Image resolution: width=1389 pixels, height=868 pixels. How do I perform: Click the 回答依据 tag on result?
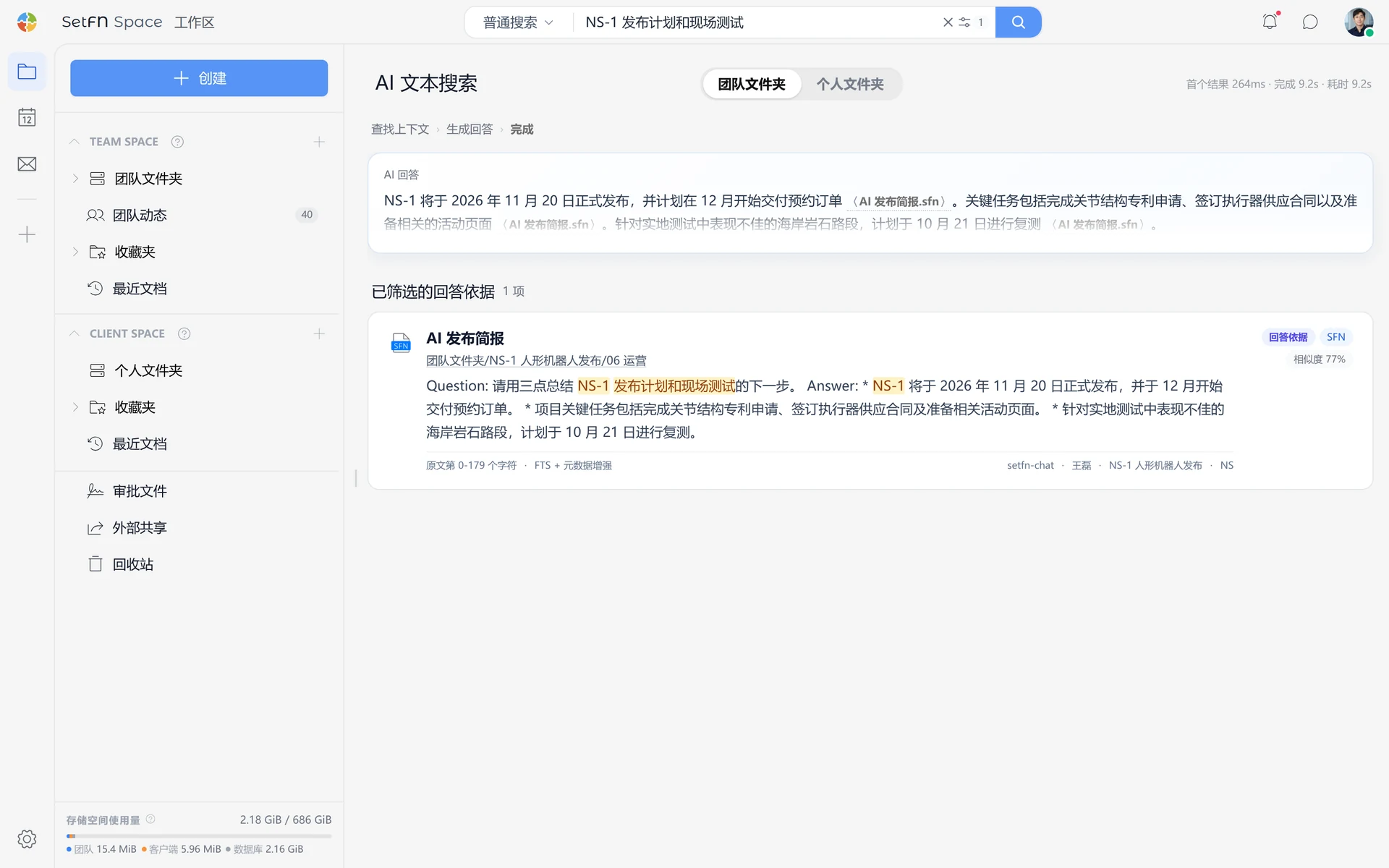coord(1288,337)
